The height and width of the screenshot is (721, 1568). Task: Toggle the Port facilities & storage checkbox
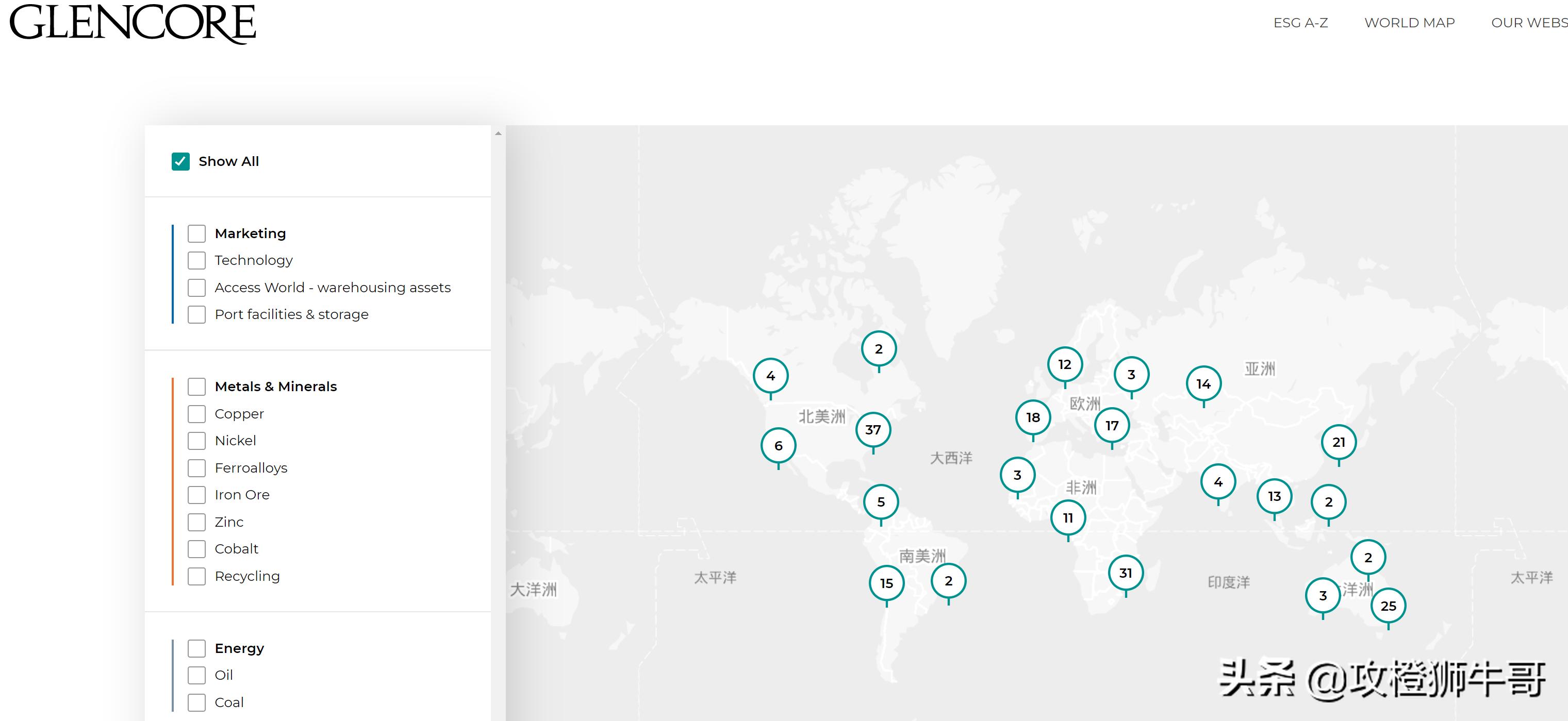(196, 314)
